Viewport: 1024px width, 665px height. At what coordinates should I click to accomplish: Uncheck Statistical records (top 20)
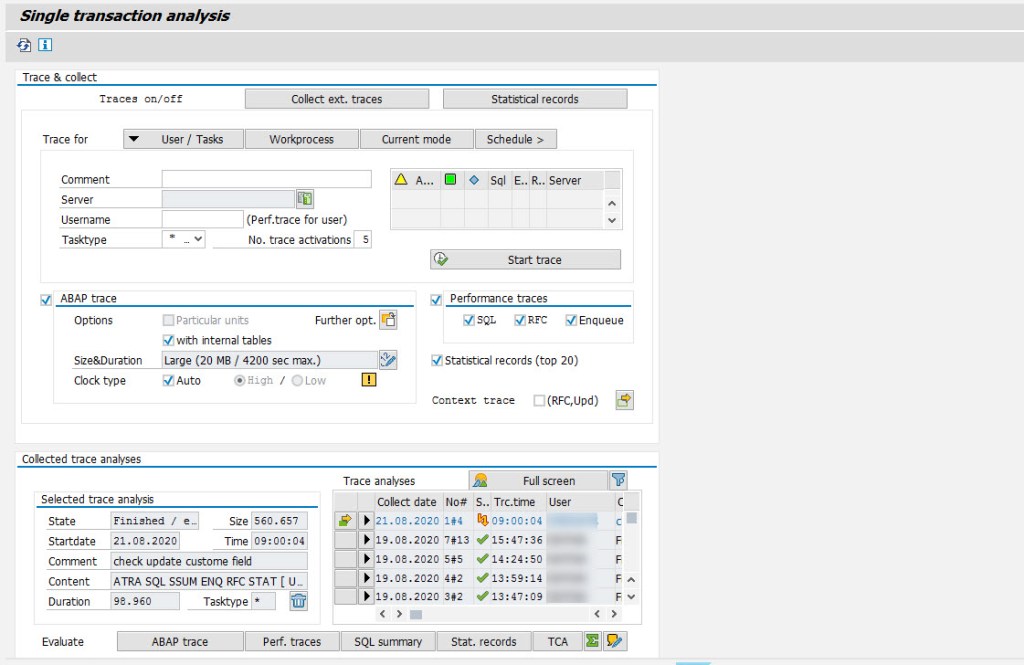(x=436, y=360)
